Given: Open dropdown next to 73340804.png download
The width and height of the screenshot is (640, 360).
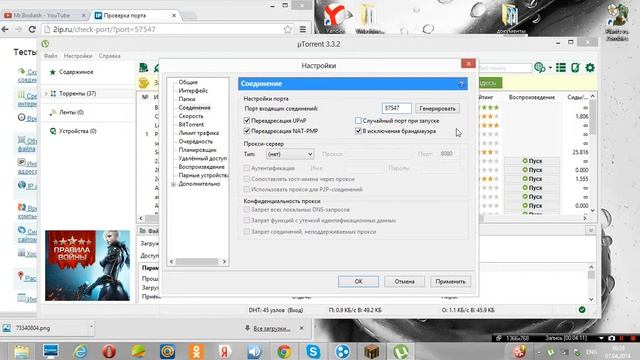Looking at the screenshot, I should click(91, 326).
